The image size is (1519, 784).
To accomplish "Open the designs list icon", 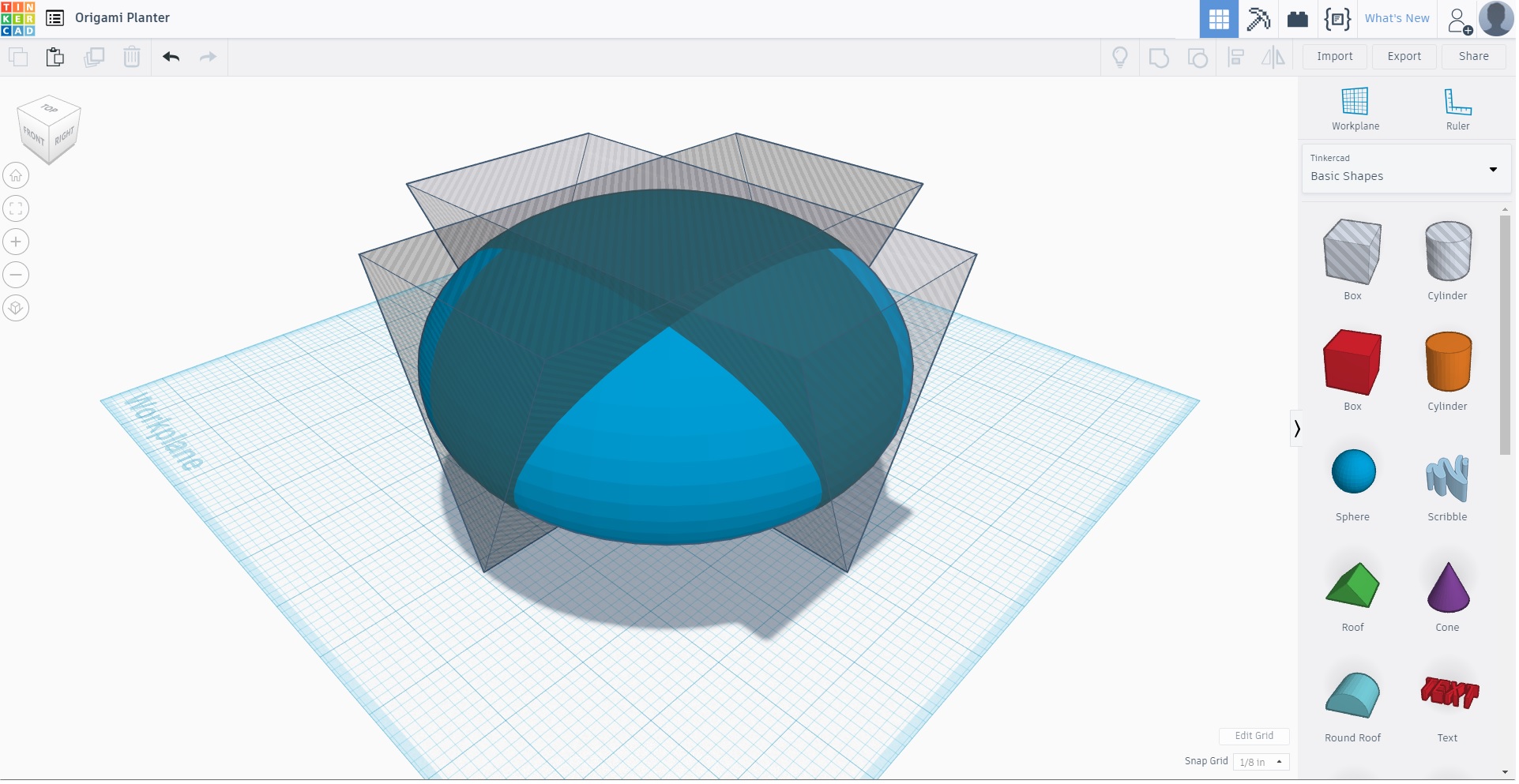I will pos(55,18).
